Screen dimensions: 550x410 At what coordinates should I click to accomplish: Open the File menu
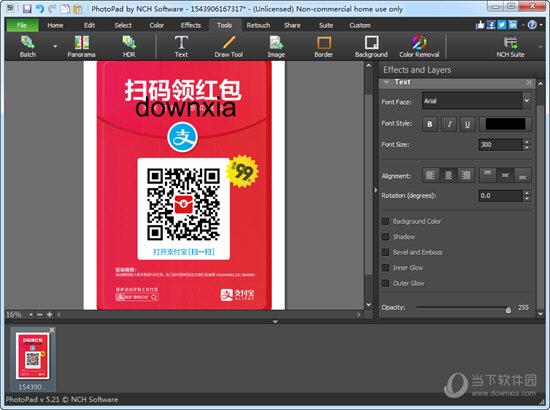click(22, 25)
